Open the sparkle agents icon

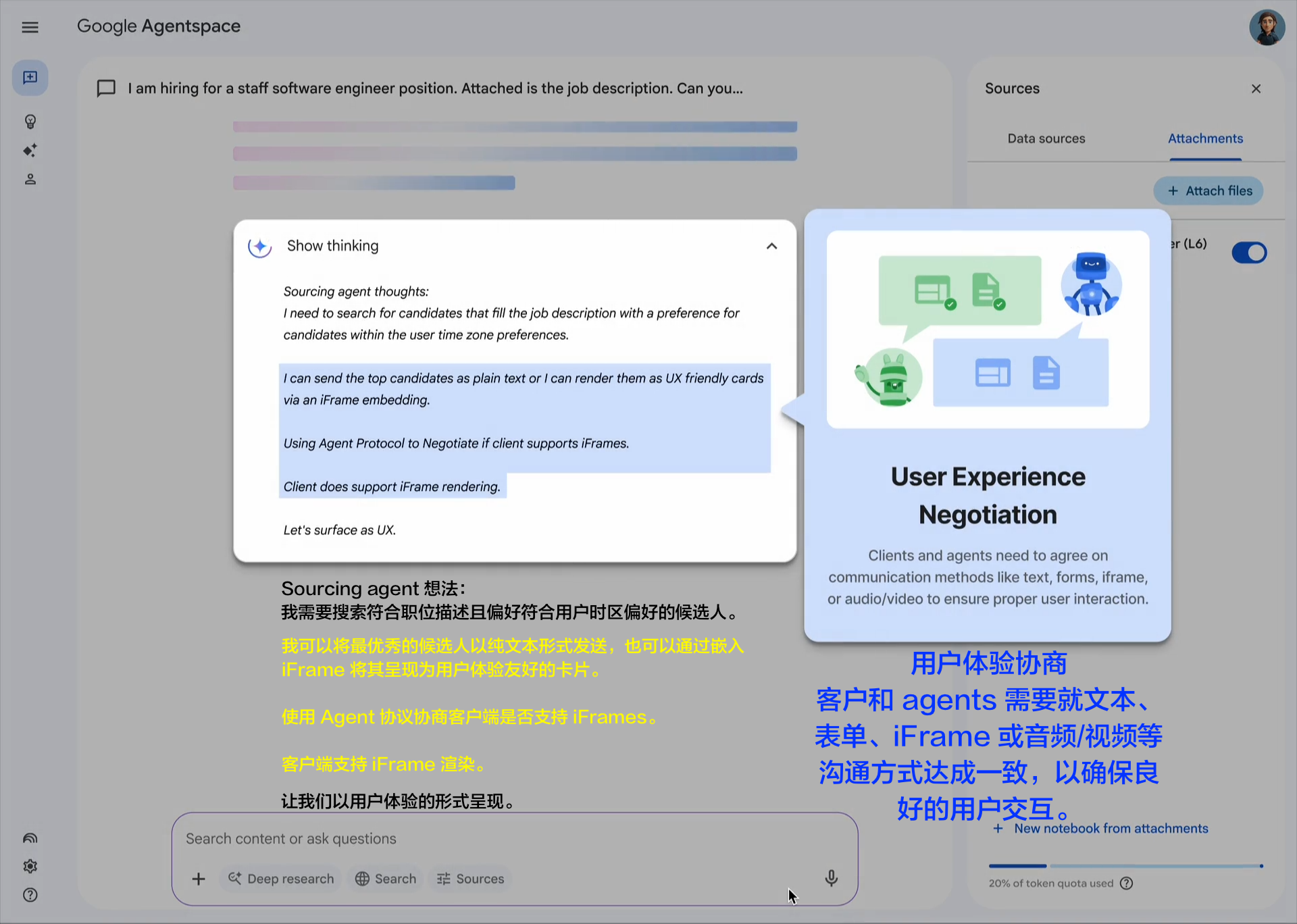(x=30, y=150)
